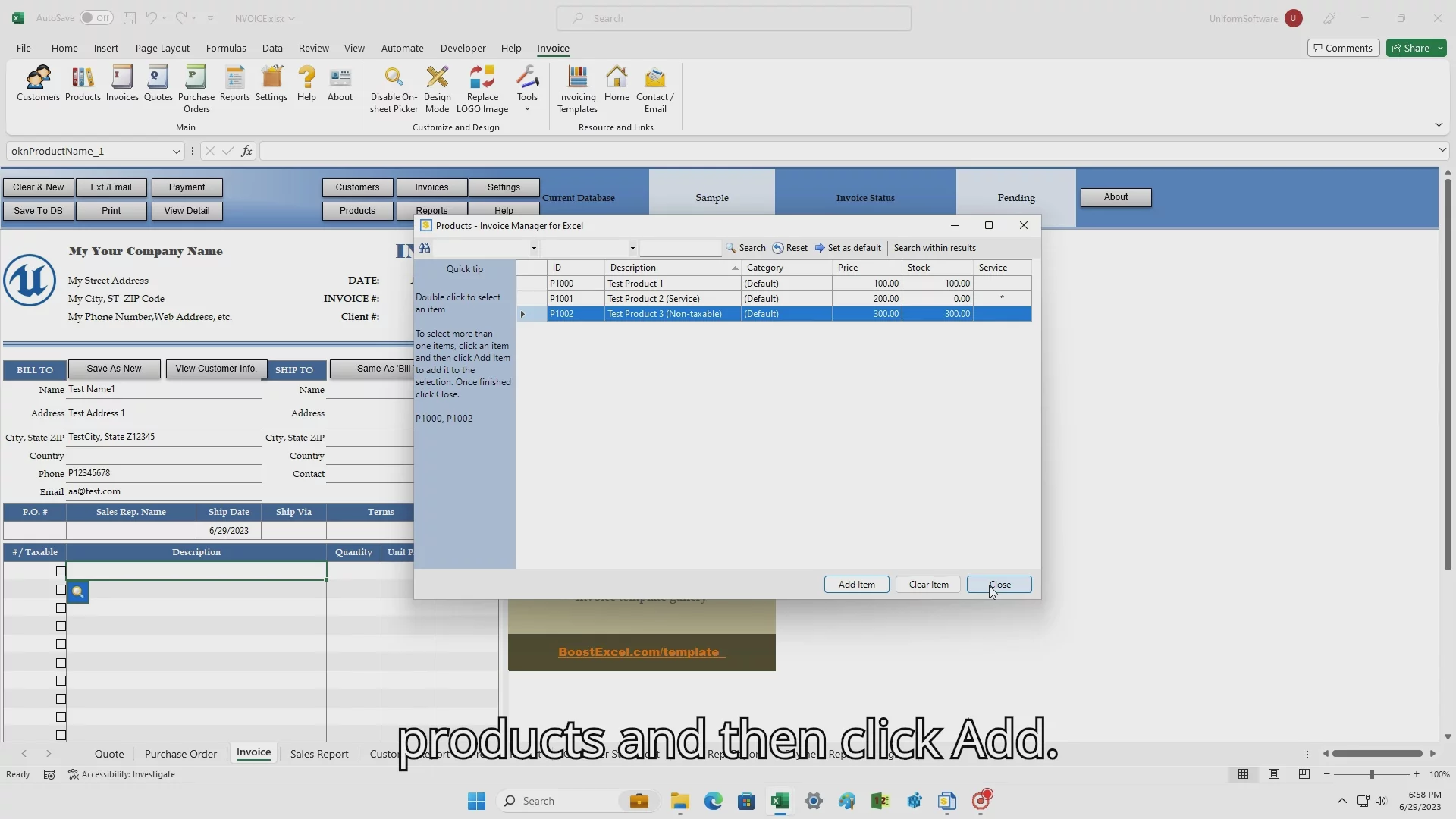Open the Invoices ribbon icon
The width and height of the screenshot is (1456, 819).
coord(122,83)
